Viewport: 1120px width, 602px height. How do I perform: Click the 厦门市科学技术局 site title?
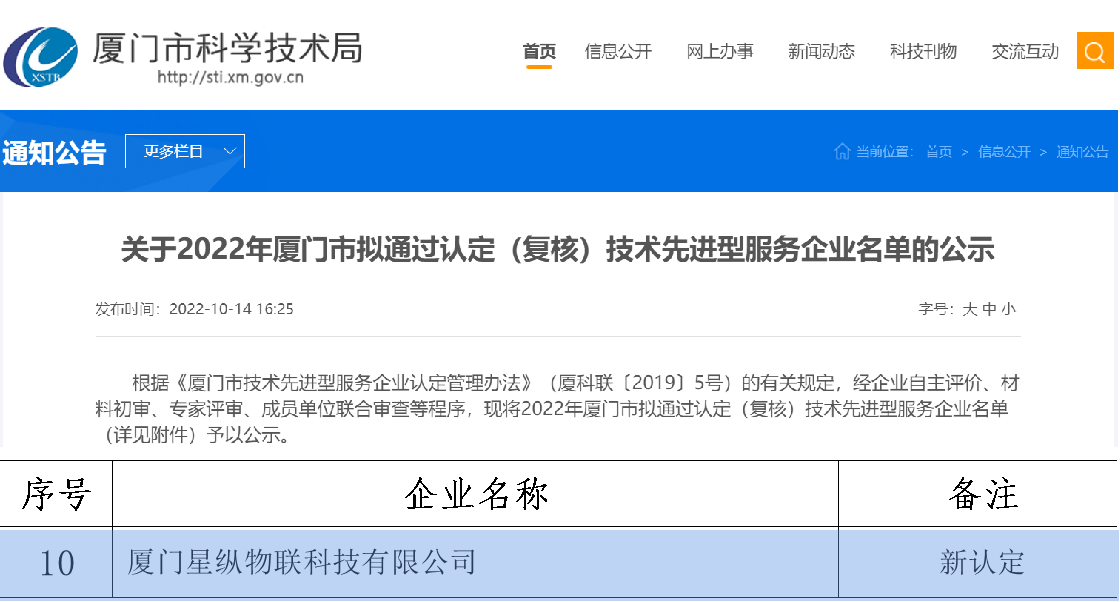(x=227, y=46)
